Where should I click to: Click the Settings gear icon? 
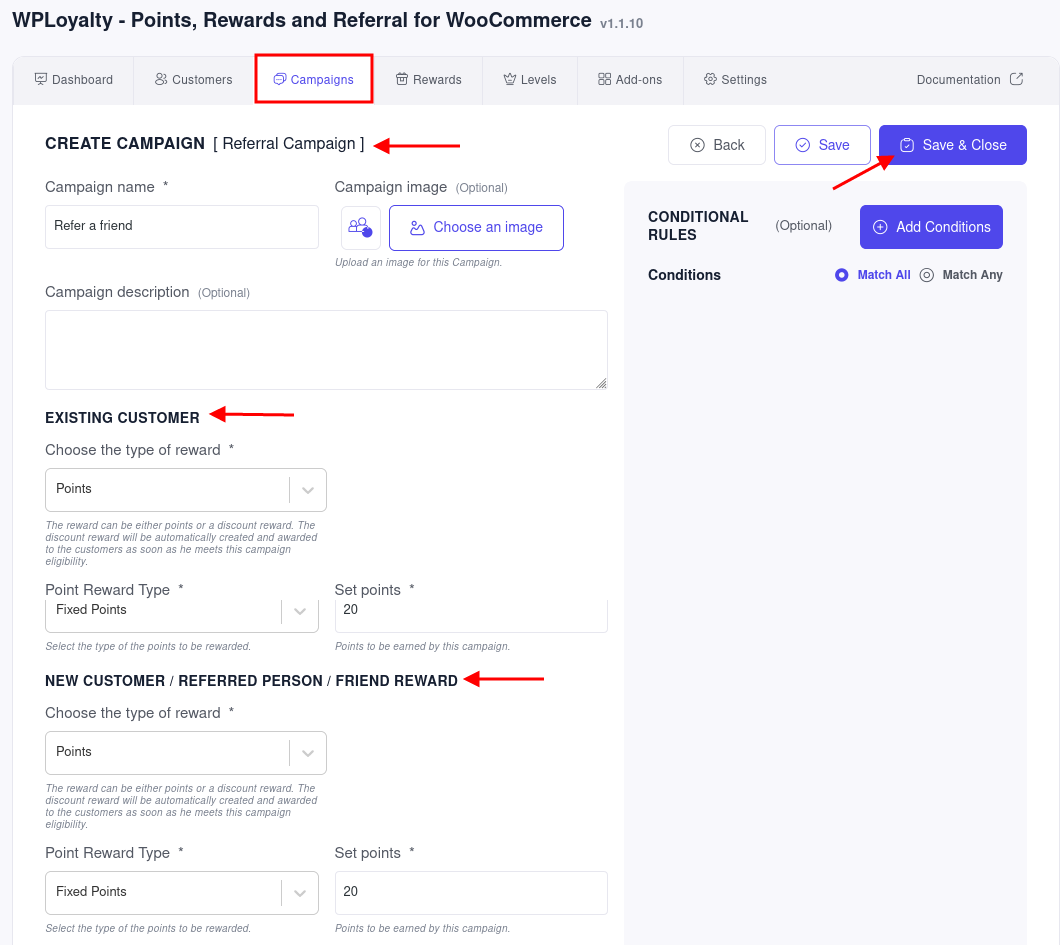point(708,79)
